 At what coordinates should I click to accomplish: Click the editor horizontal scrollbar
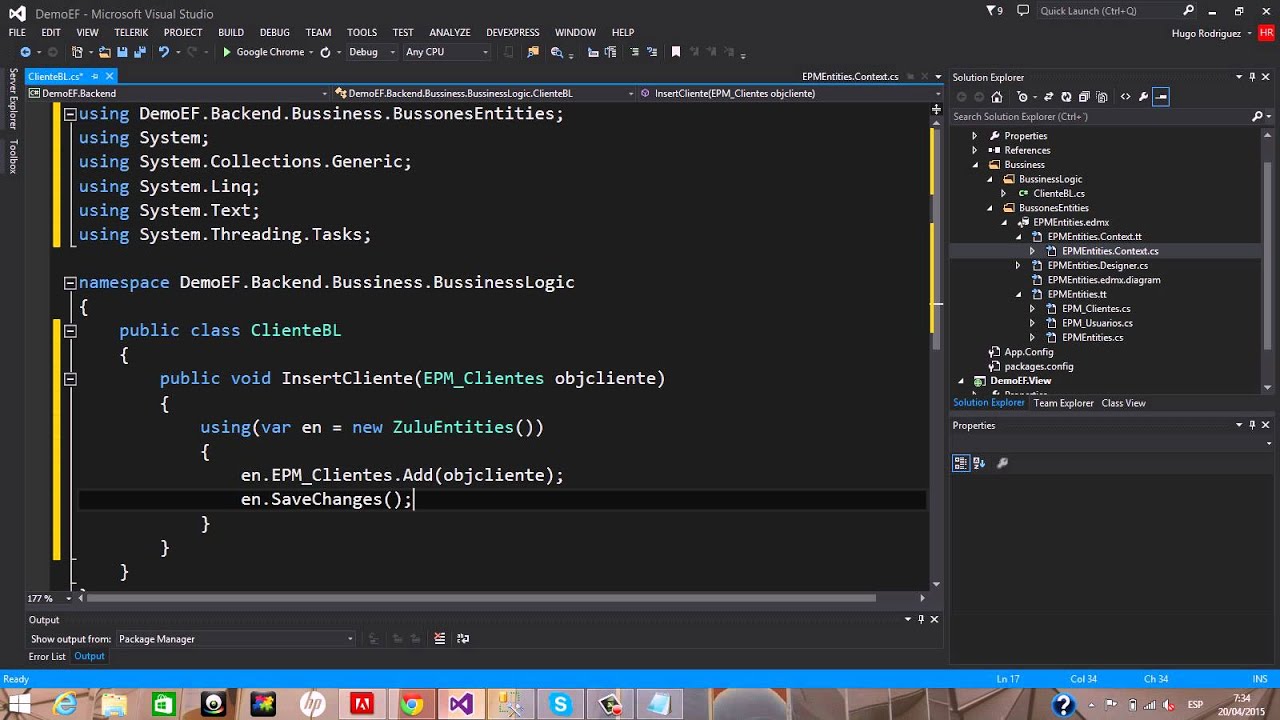(482, 598)
